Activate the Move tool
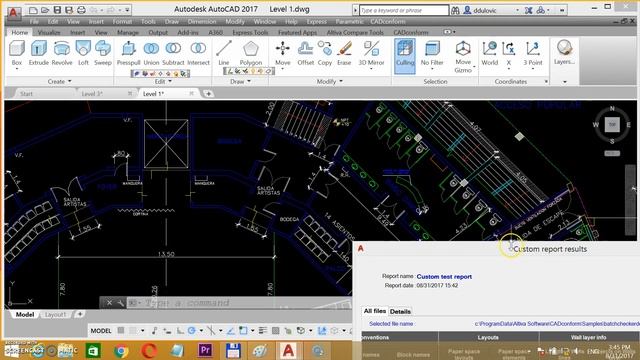This screenshot has height=360, width=640. coord(282,52)
